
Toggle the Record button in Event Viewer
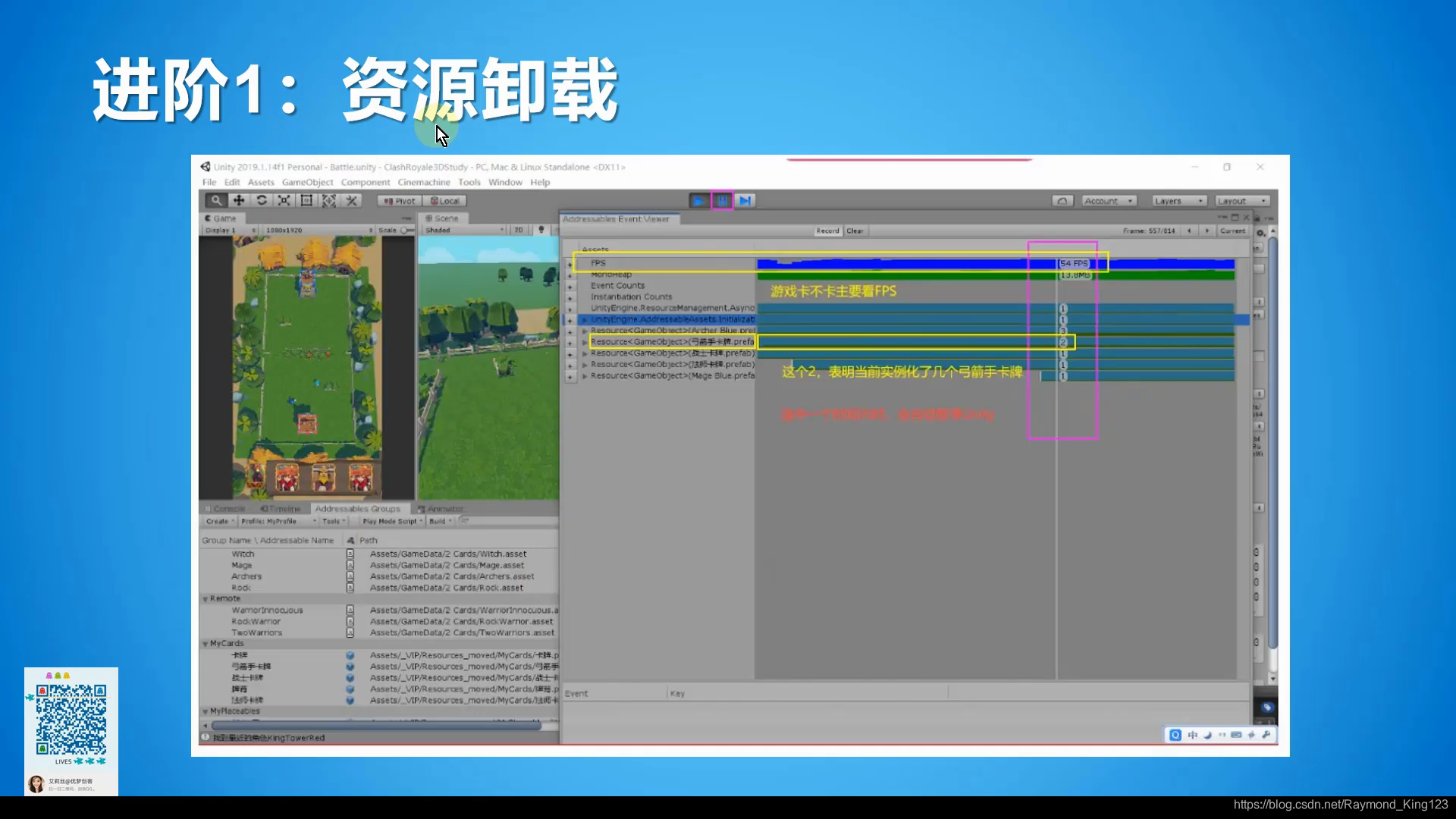(x=827, y=231)
